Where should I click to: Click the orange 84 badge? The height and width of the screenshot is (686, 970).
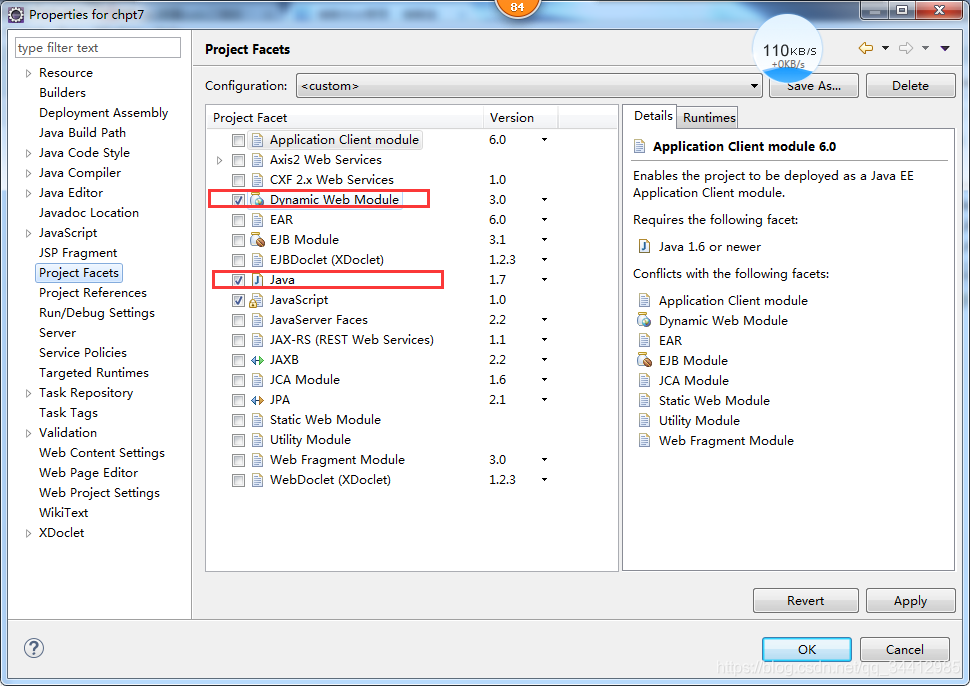pos(517,7)
